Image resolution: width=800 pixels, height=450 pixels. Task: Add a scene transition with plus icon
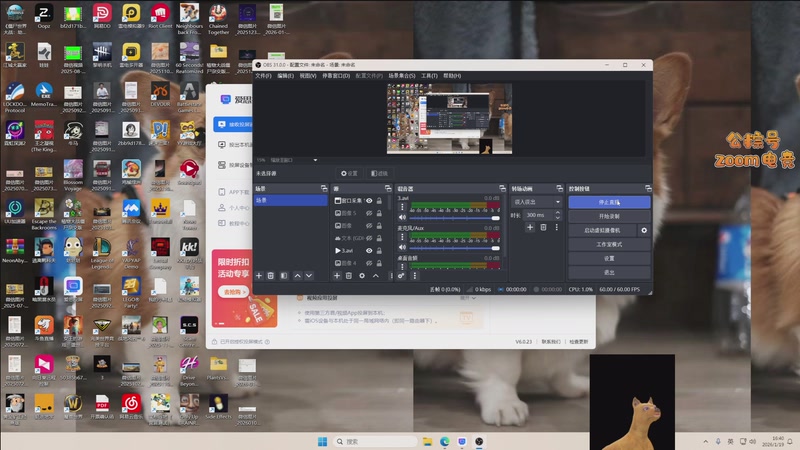530,228
